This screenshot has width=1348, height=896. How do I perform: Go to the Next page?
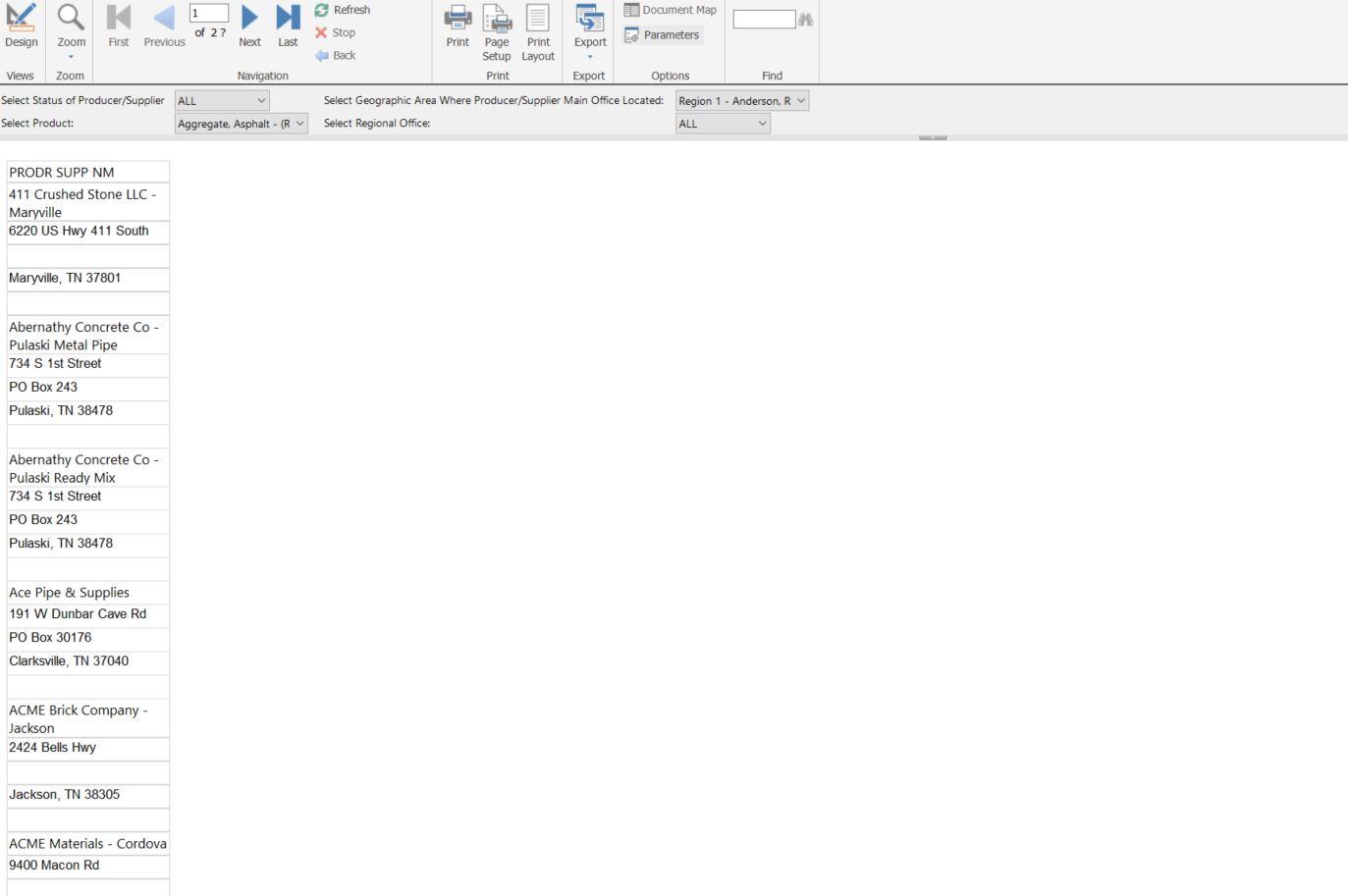(x=249, y=26)
